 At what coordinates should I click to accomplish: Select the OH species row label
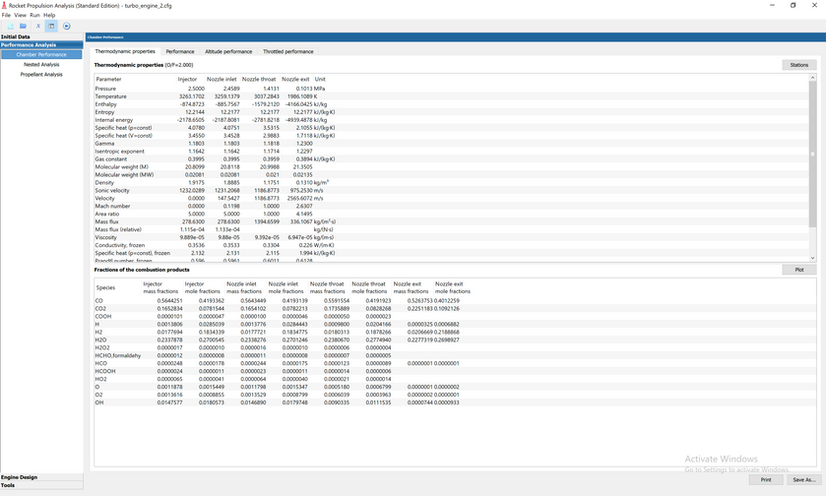pos(99,402)
